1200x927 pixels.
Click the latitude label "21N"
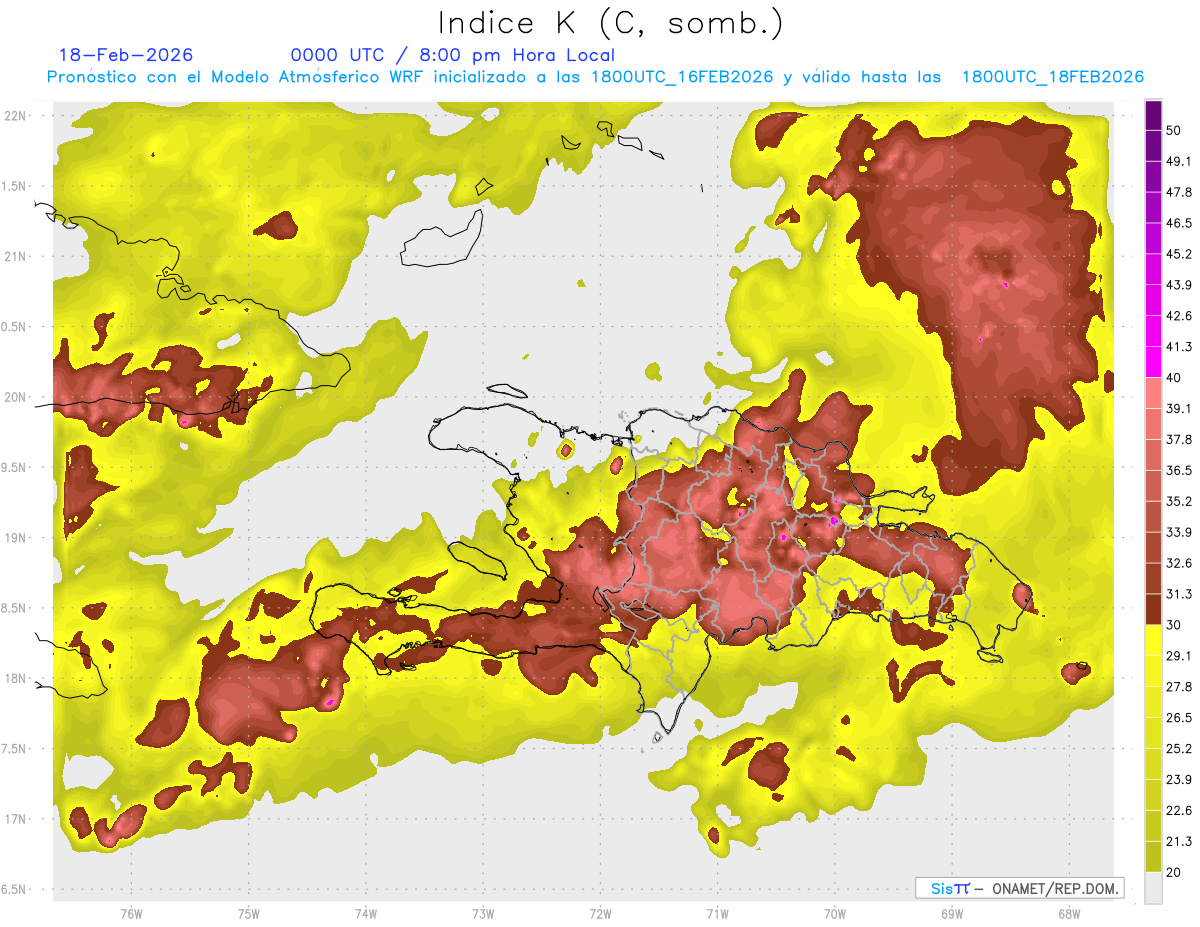(15, 256)
